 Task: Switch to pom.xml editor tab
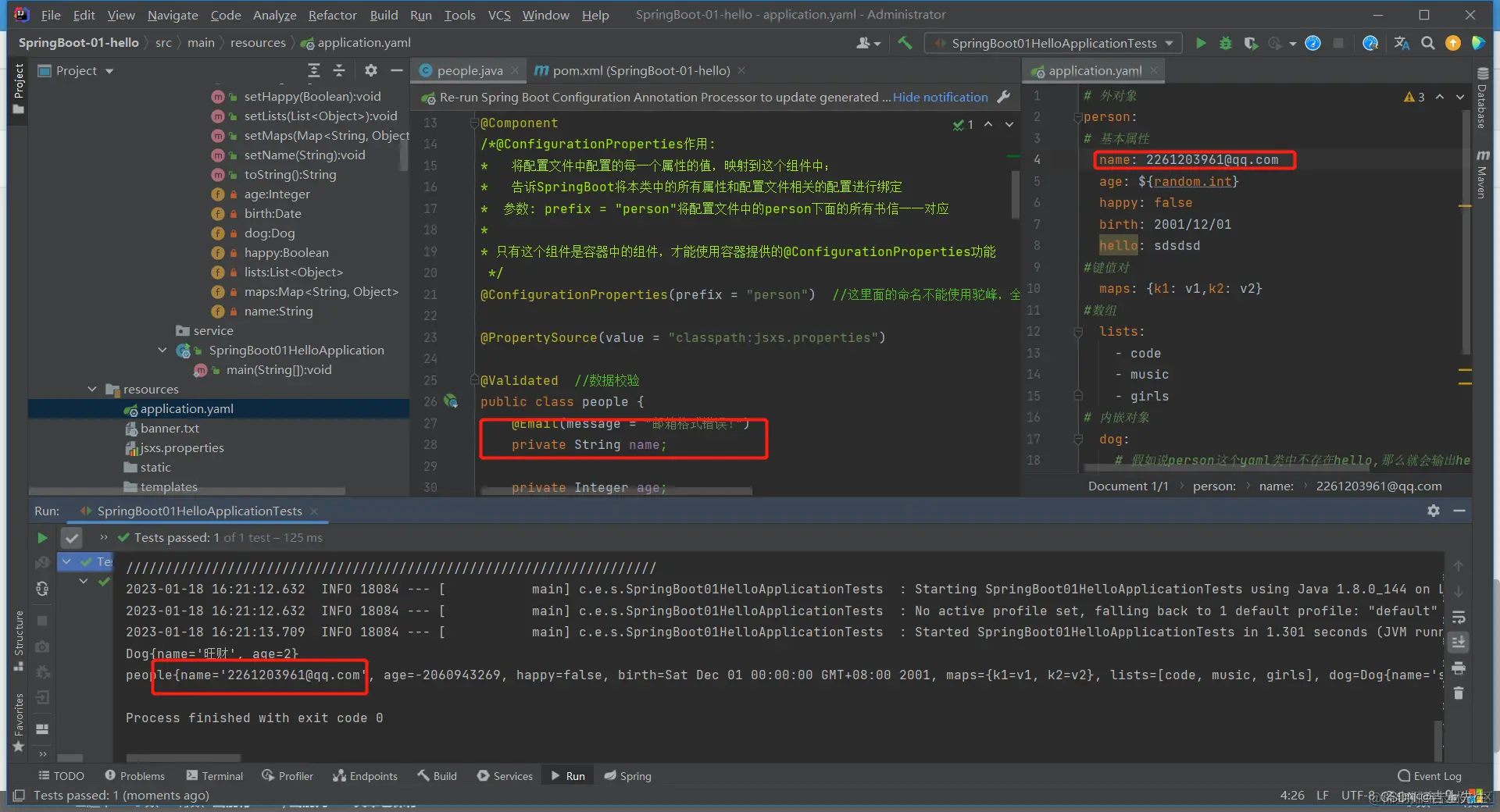(x=641, y=70)
